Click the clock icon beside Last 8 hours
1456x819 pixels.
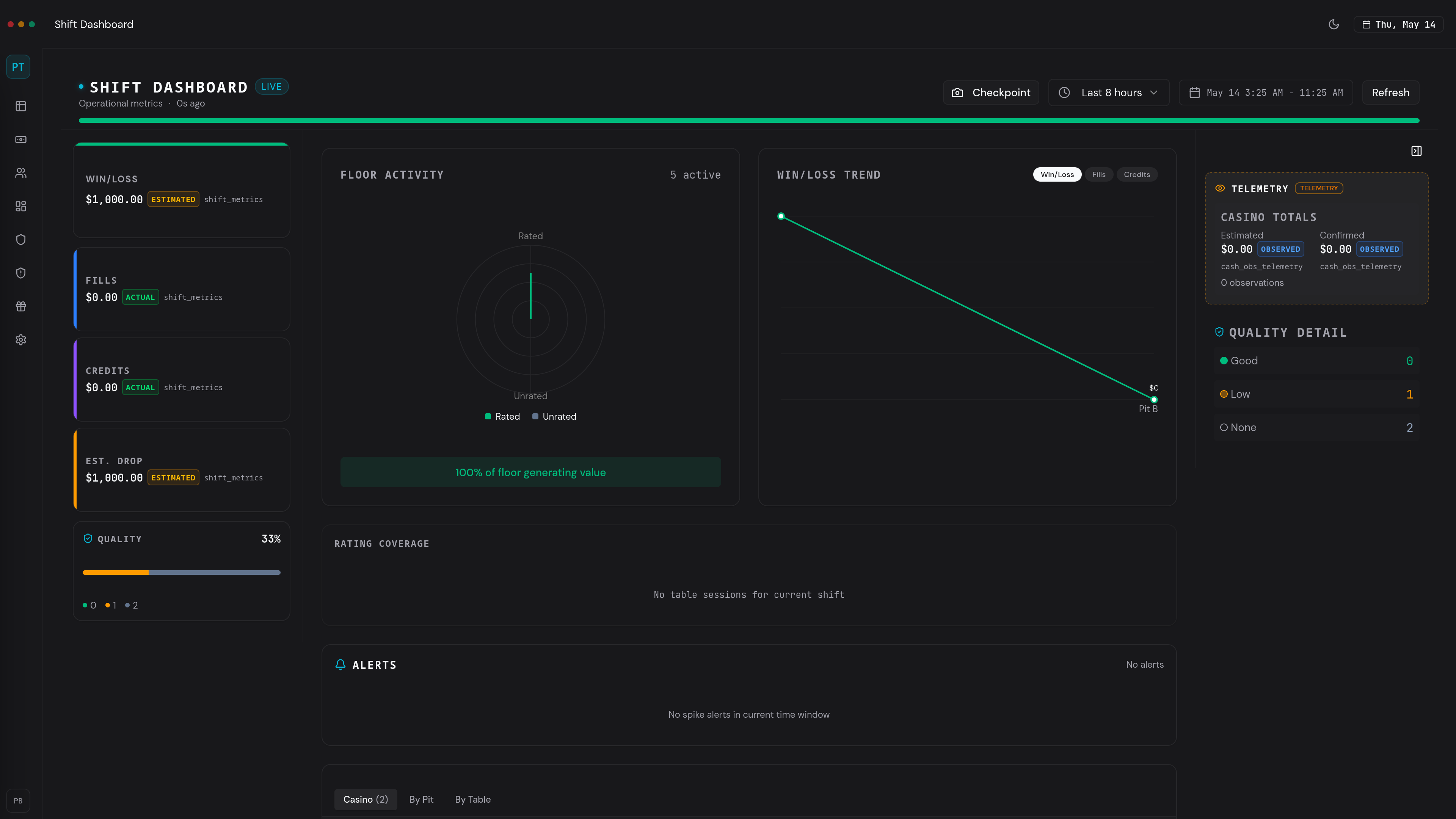click(1064, 93)
